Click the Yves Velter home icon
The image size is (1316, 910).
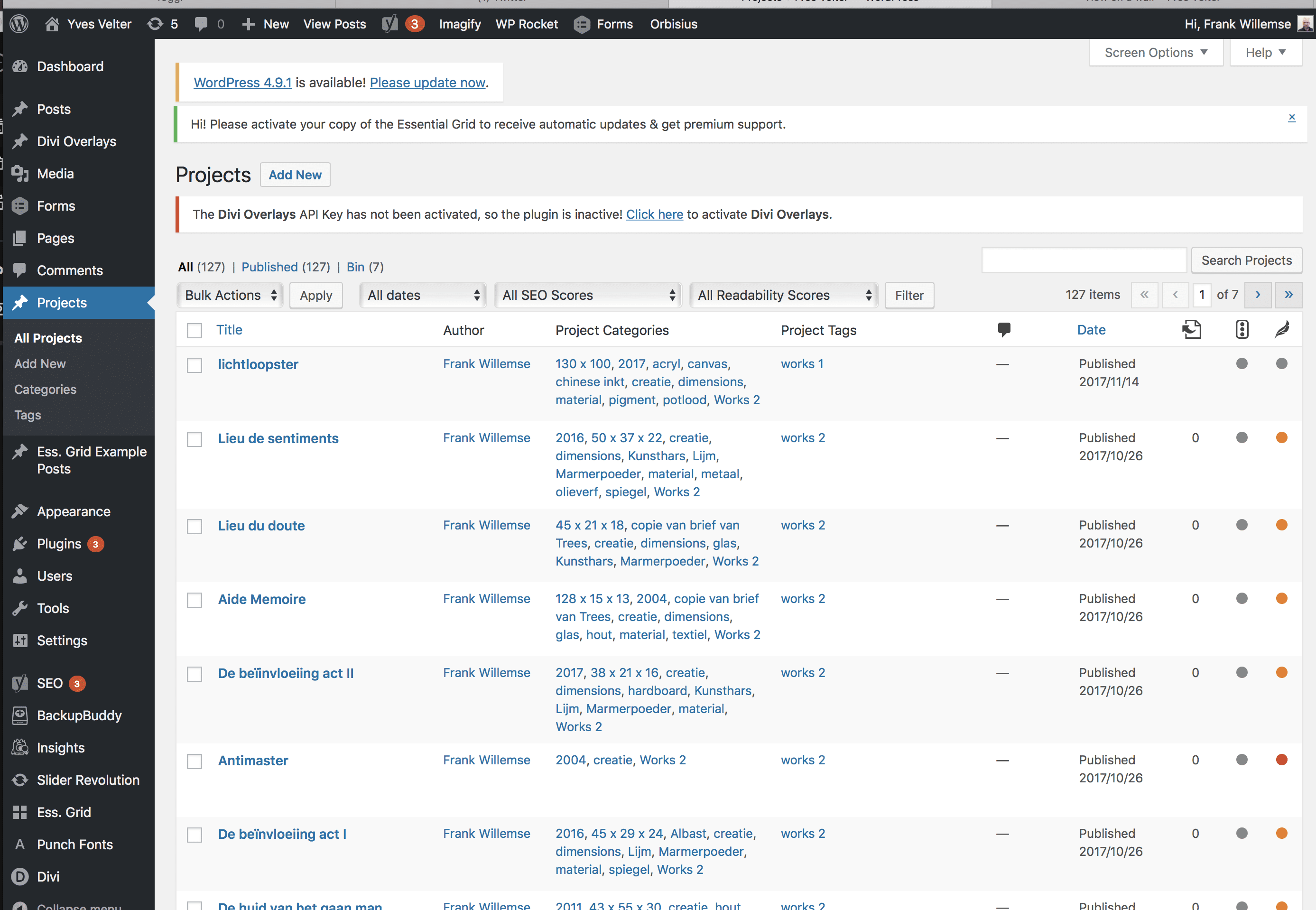pyautogui.click(x=52, y=24)
